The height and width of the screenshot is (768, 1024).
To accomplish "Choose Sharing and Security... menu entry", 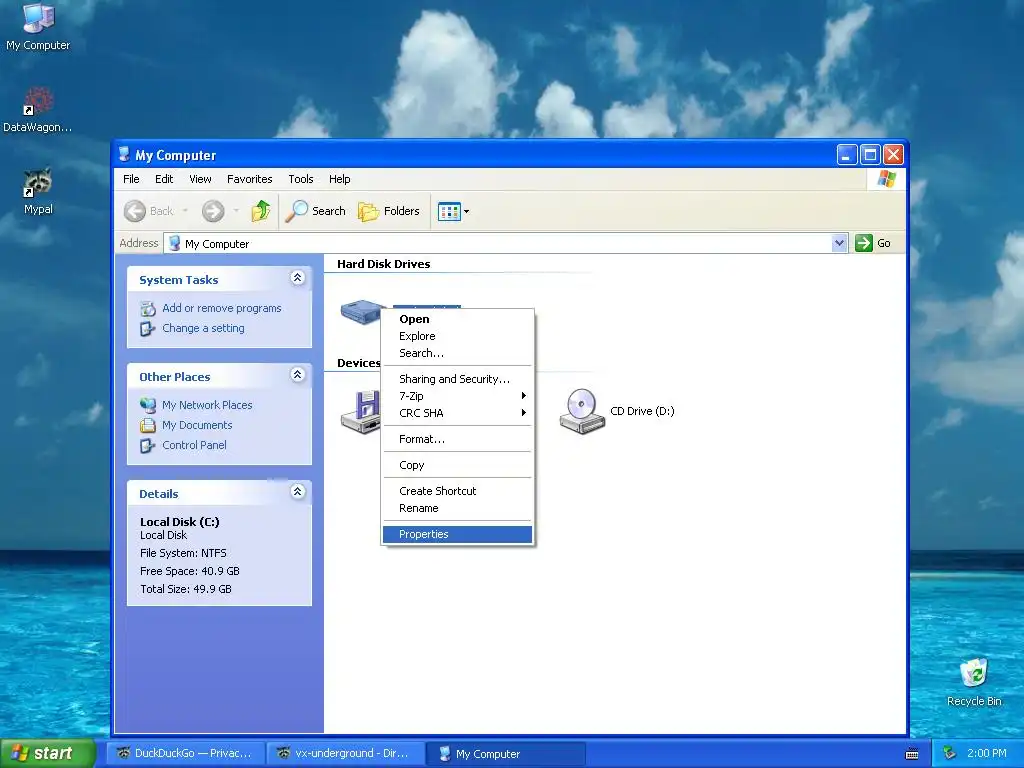I will pos(457,379).
